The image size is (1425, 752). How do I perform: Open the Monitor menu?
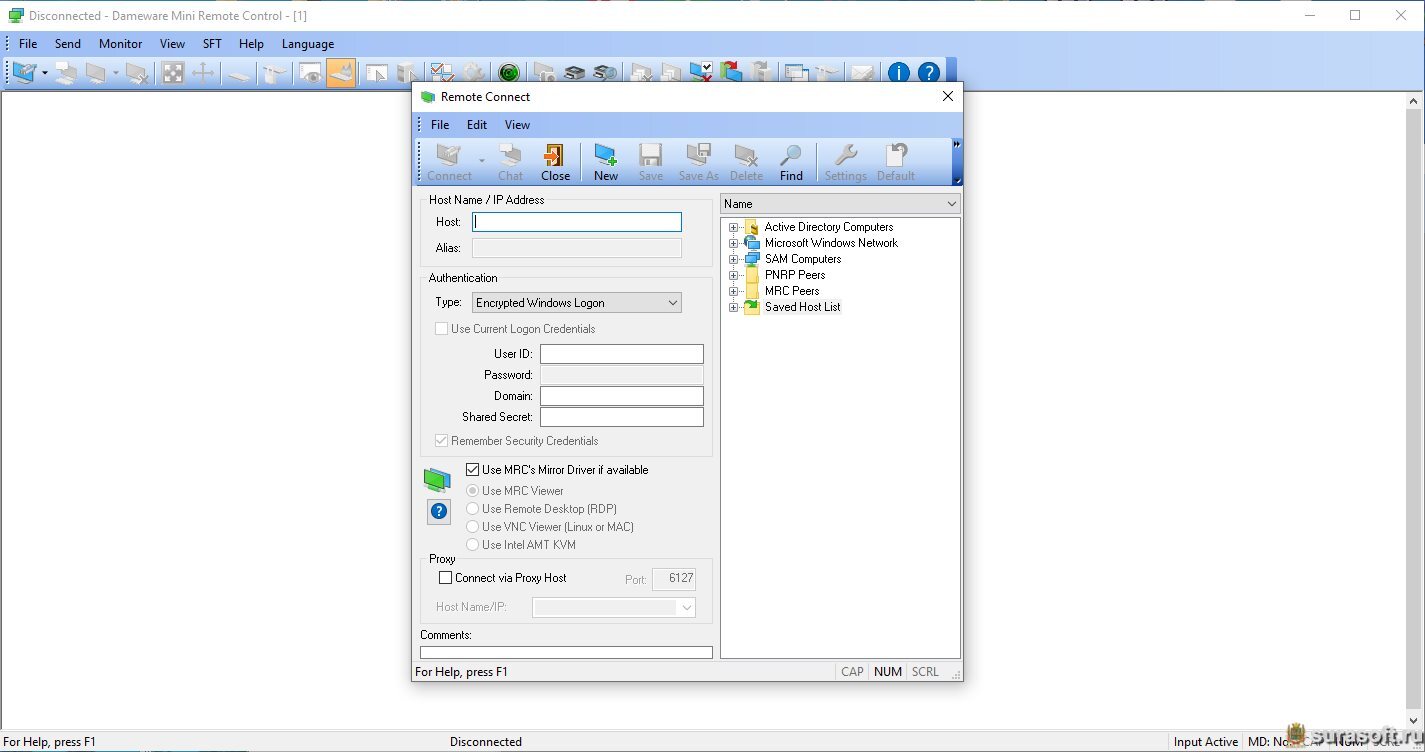[120, 44]
